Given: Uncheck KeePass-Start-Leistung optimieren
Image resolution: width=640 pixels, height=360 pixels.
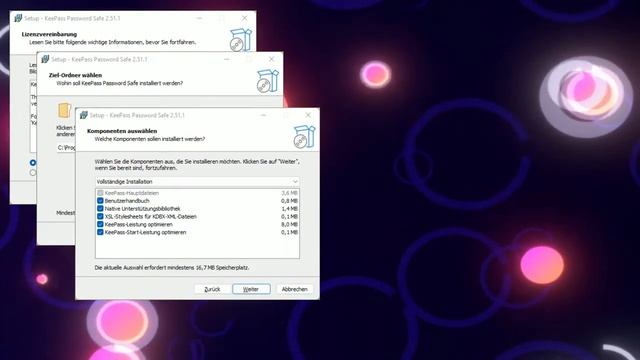Looking at the screenshot, I should [x=100, y=232].
